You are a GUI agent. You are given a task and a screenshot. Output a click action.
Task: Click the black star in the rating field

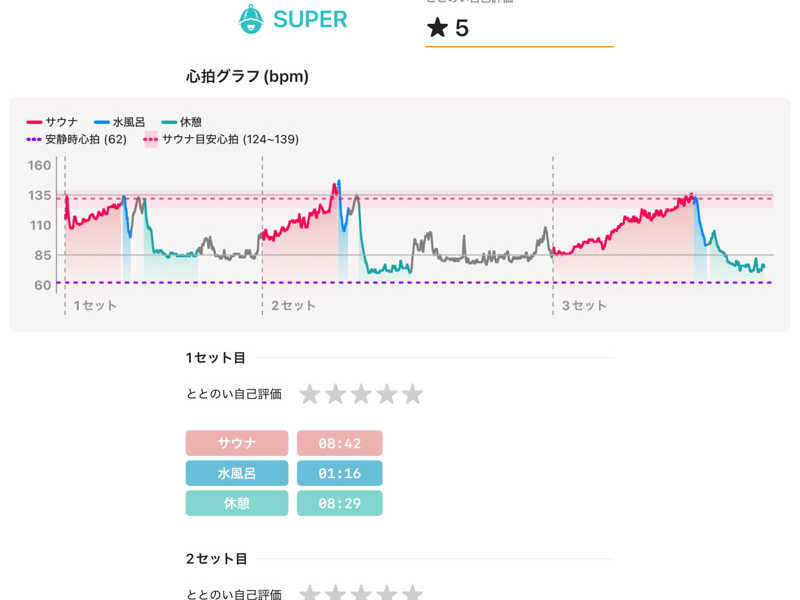click(437, 28)
